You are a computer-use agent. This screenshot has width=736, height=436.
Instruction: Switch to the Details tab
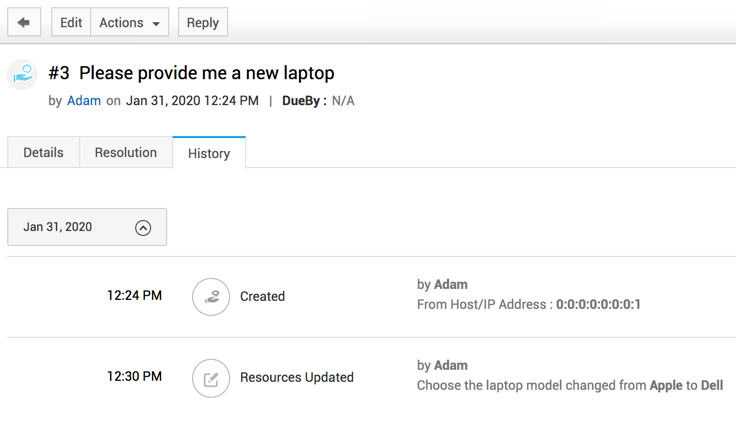pyautogui.click(x=43, y=153)
